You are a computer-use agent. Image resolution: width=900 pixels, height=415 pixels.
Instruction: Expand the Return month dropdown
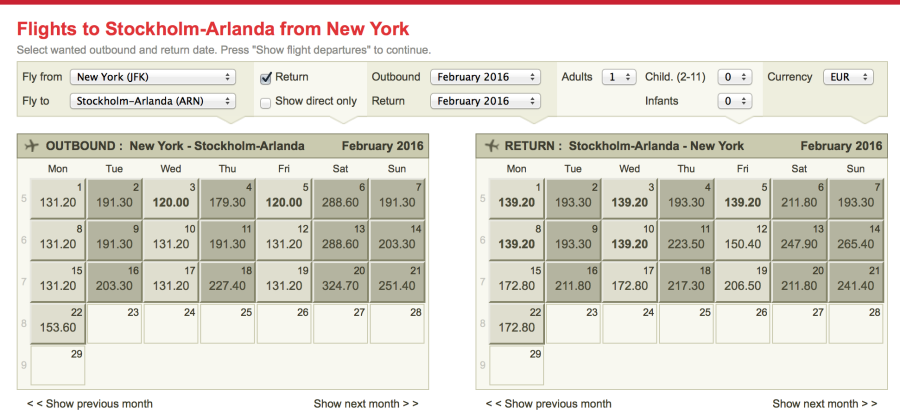click(x=485, y=101)
